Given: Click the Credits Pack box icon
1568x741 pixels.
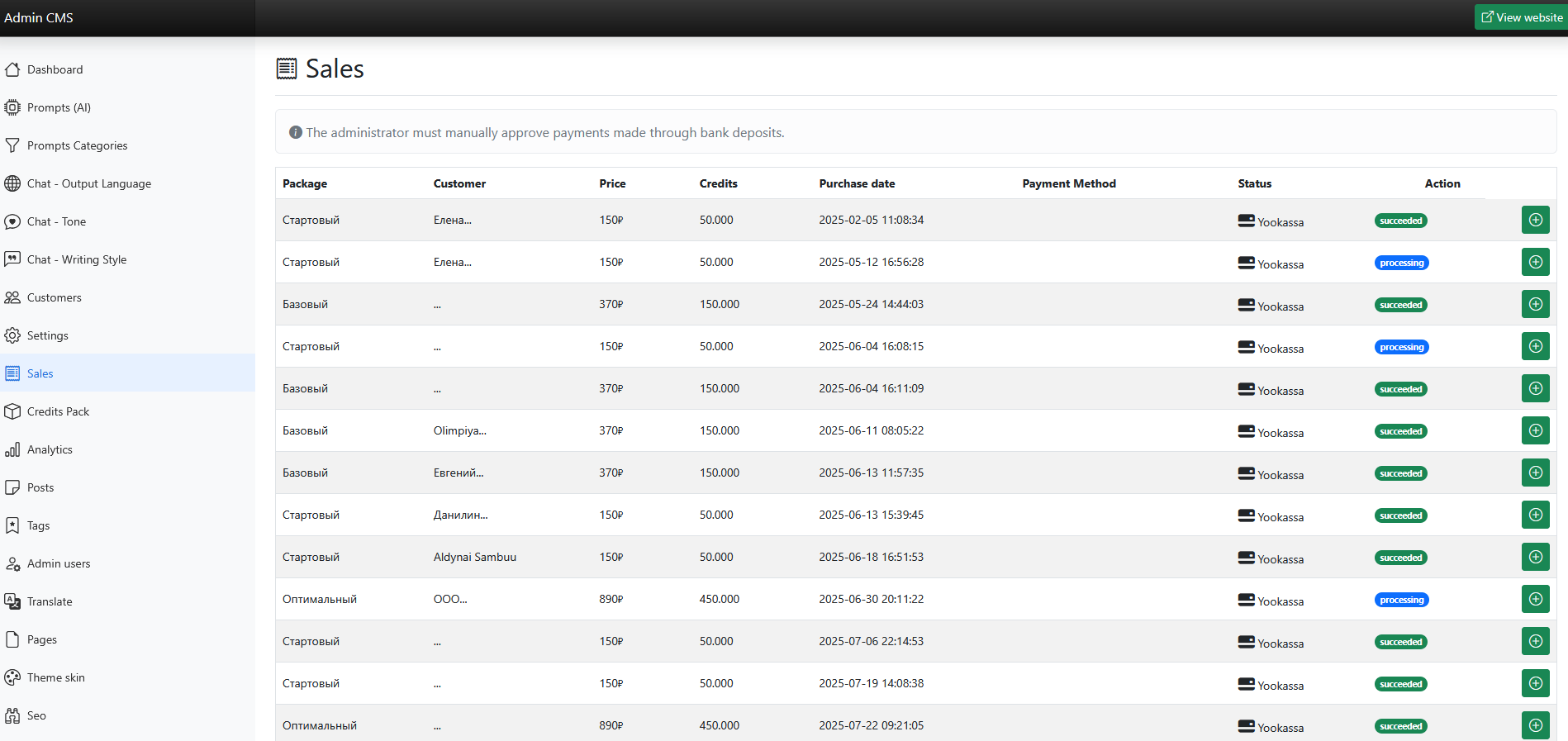Looking at the screenshot, I should coord(12,411).
